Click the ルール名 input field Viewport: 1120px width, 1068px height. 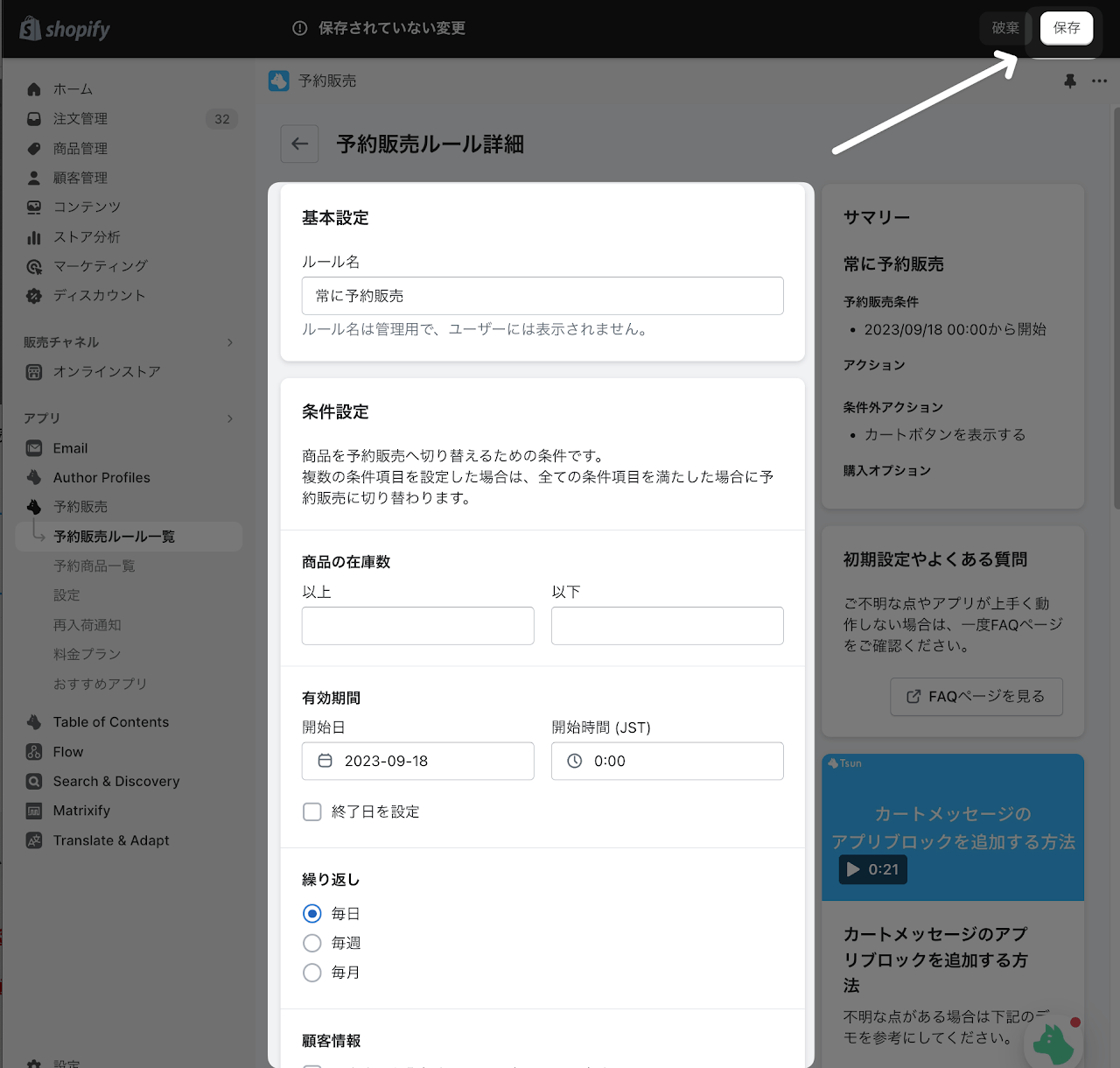[x=542, y=296]
